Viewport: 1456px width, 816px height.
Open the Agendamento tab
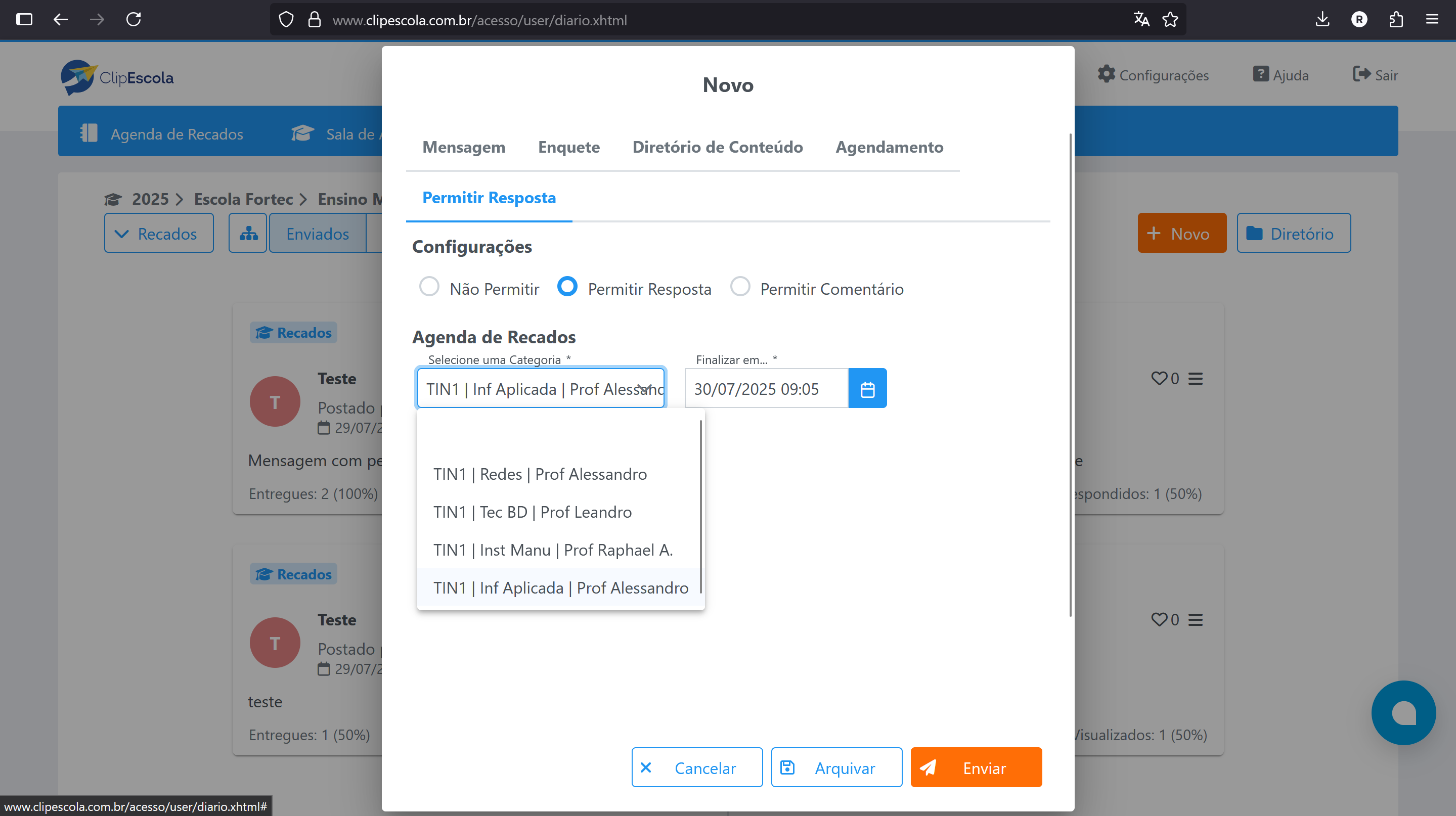[x=889, y=147]
